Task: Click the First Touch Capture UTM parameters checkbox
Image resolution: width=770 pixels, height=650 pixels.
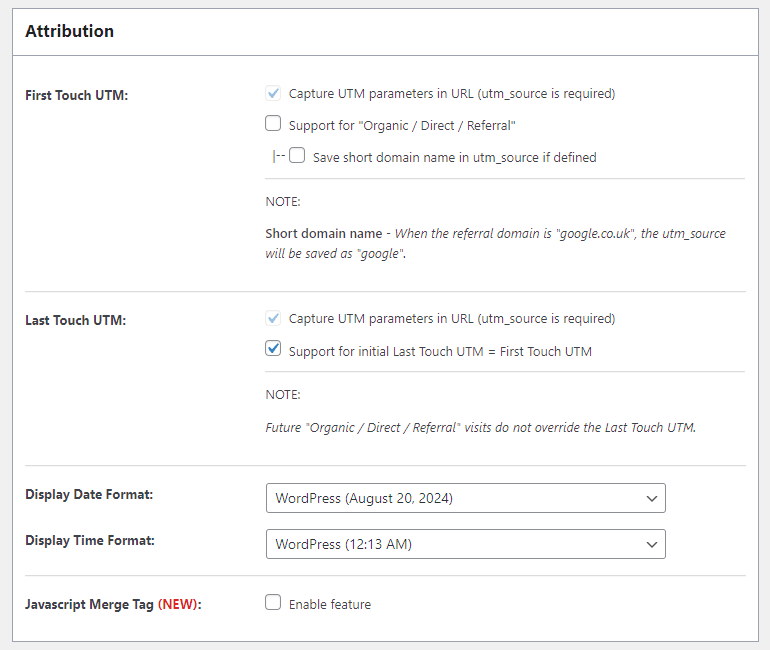Action: pos(273,93)
